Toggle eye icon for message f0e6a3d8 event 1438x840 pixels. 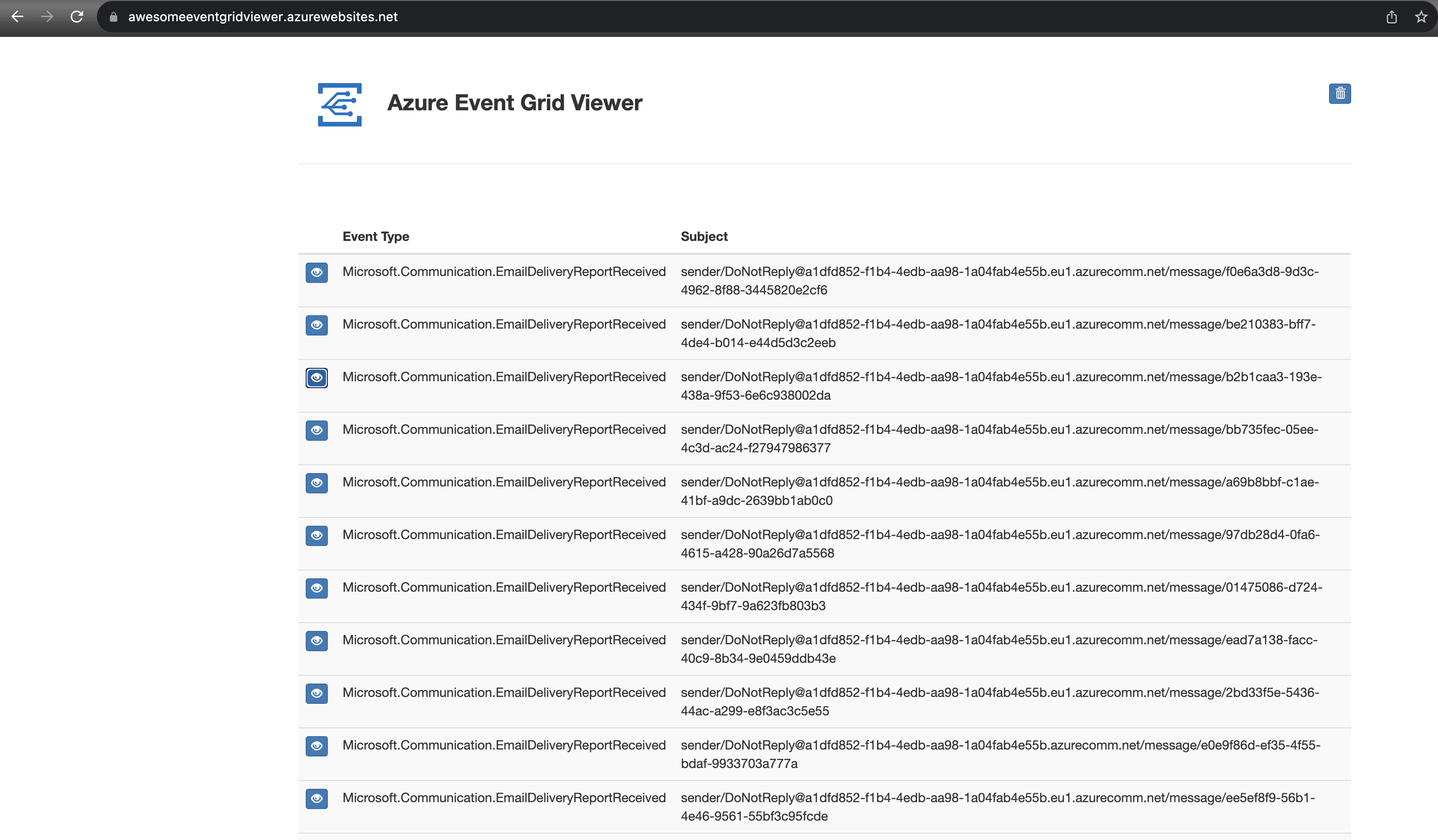coord(317,273)
